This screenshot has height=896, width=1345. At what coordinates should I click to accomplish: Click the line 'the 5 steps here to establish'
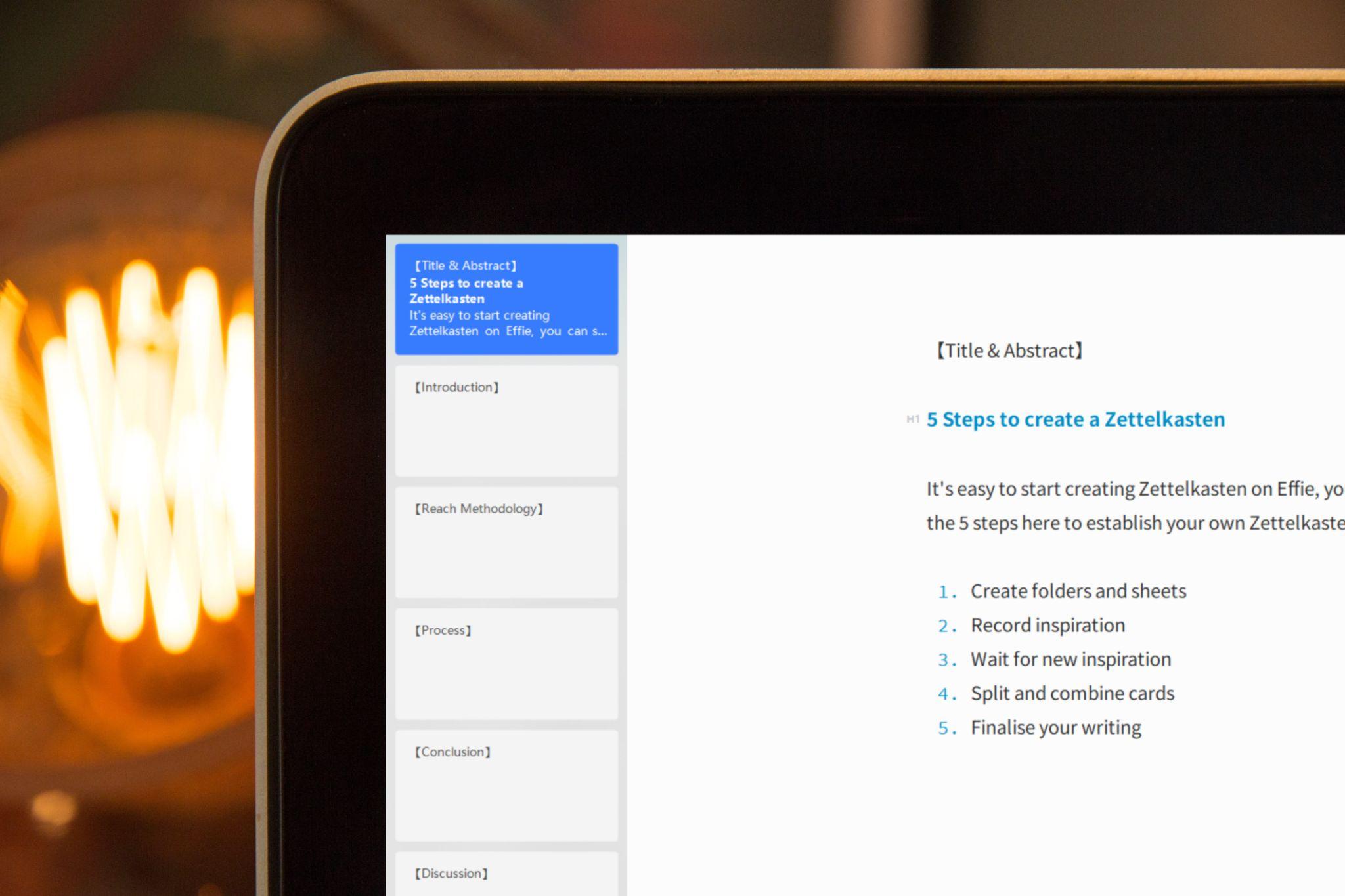click(x=1136, y=523)
